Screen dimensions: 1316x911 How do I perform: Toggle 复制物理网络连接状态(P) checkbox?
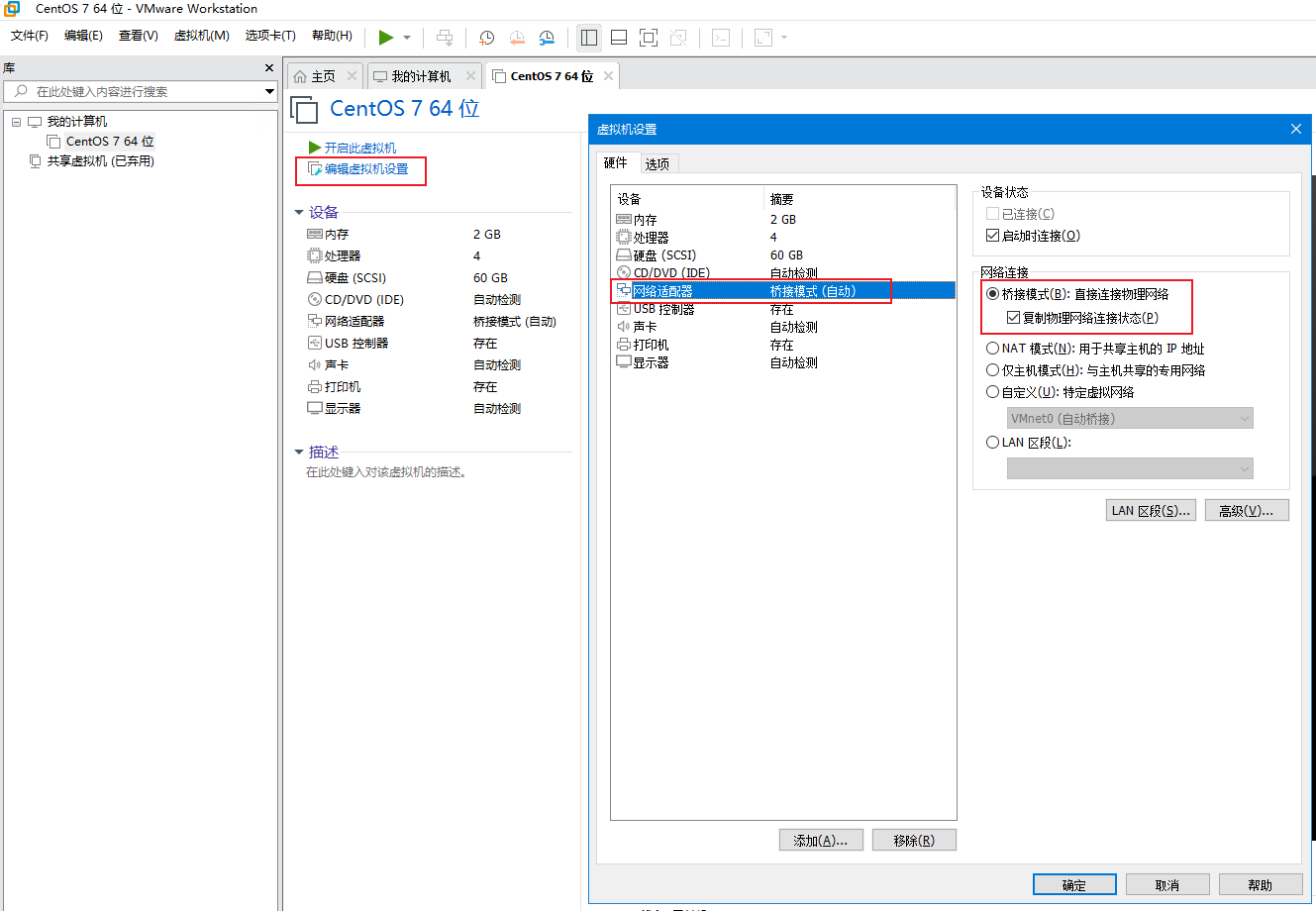point(1013,318)
